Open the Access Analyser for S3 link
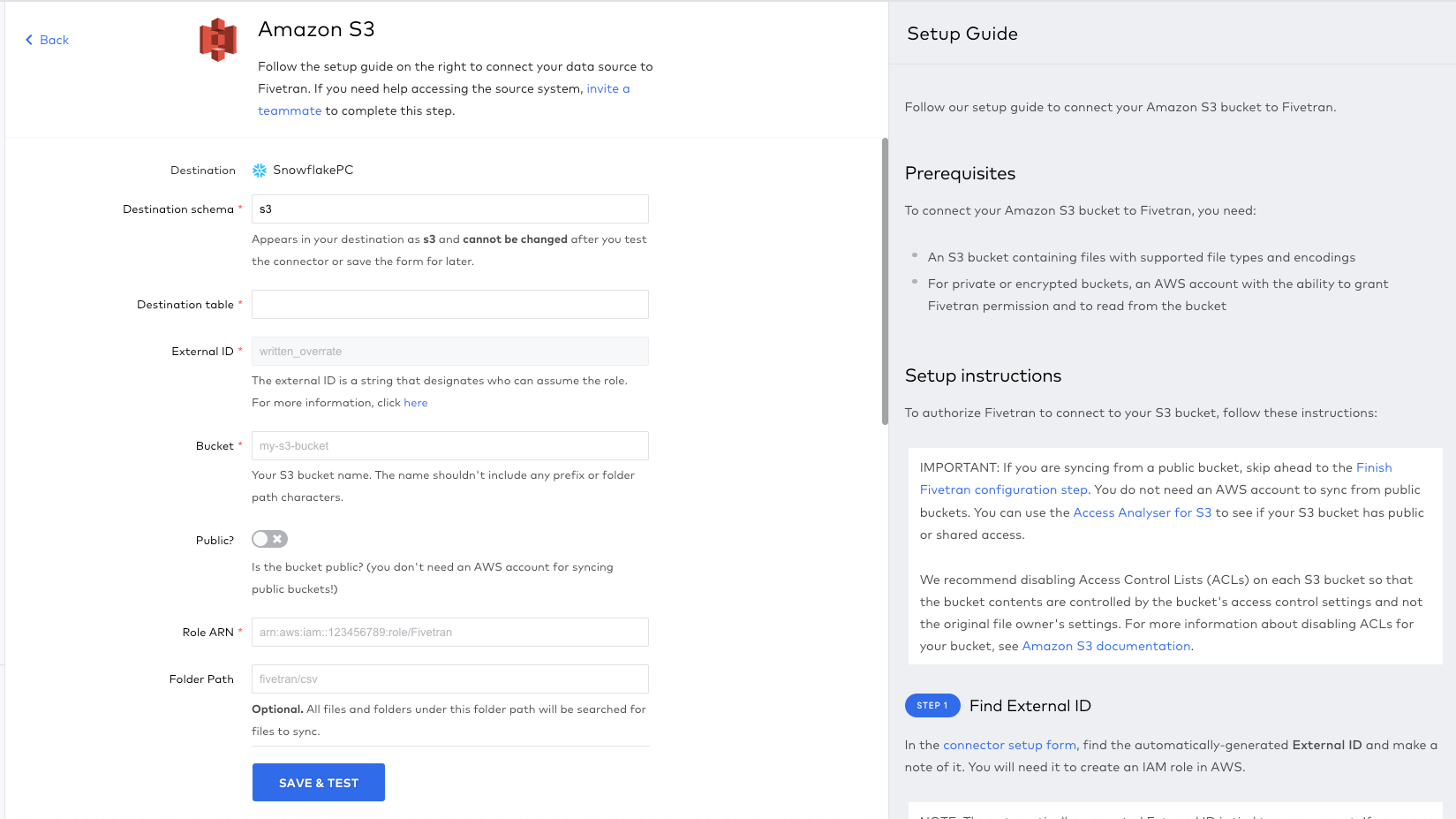Viewport: 1456px width, 819px height. point(1142,512)
